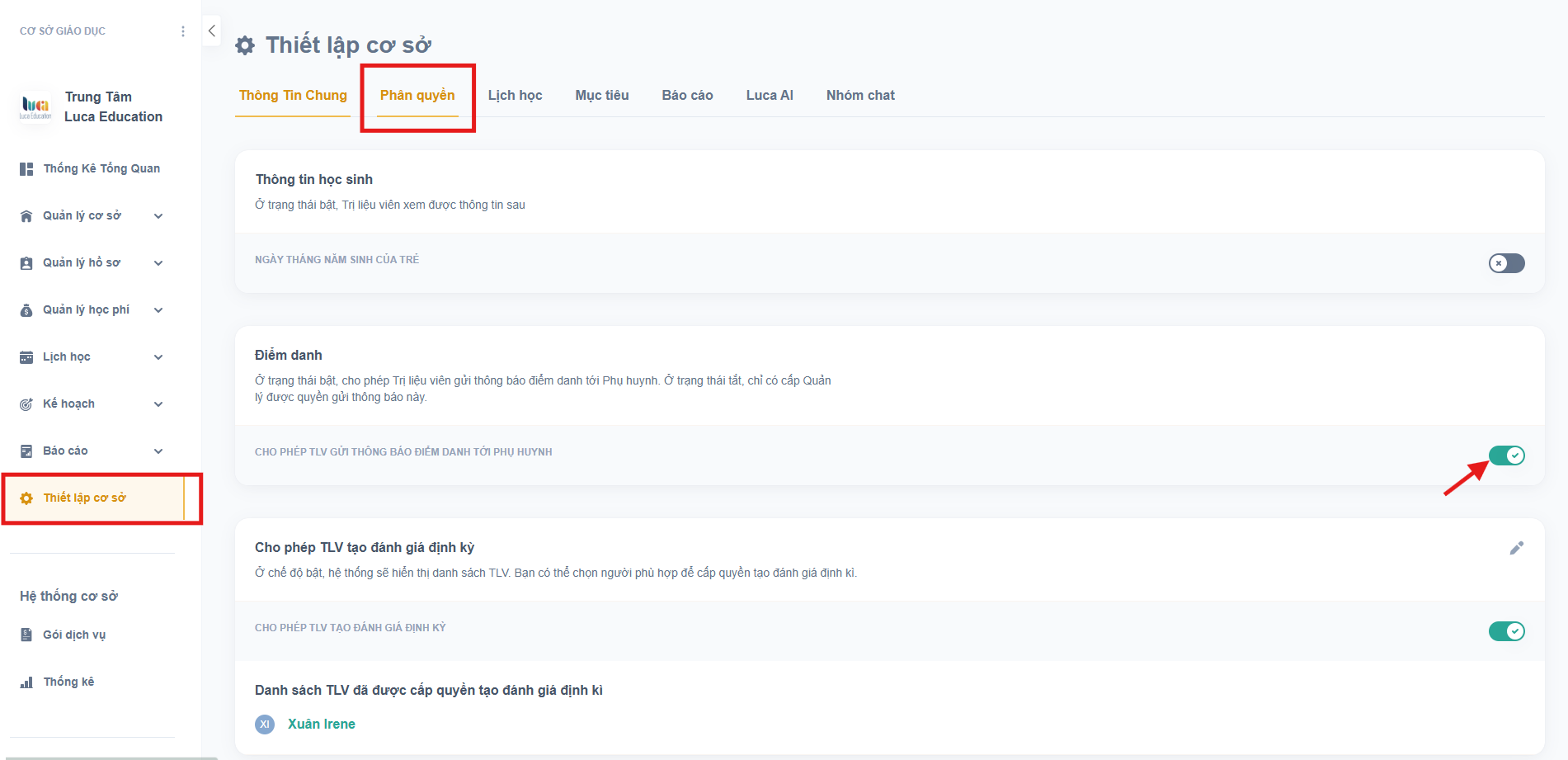Click the Luca Education logo

coord(35,106)
